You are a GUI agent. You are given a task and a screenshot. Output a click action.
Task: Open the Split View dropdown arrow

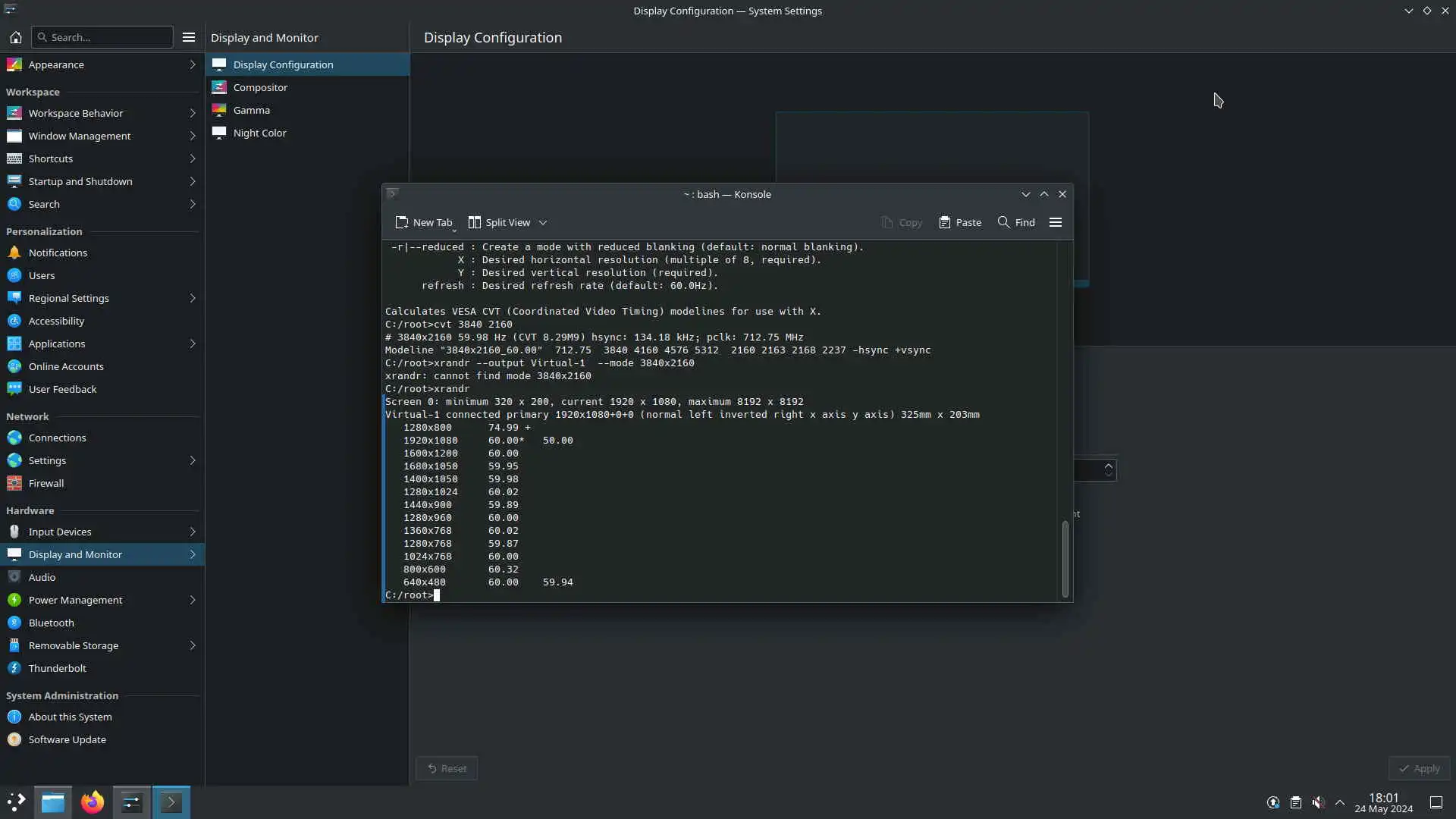543,223
